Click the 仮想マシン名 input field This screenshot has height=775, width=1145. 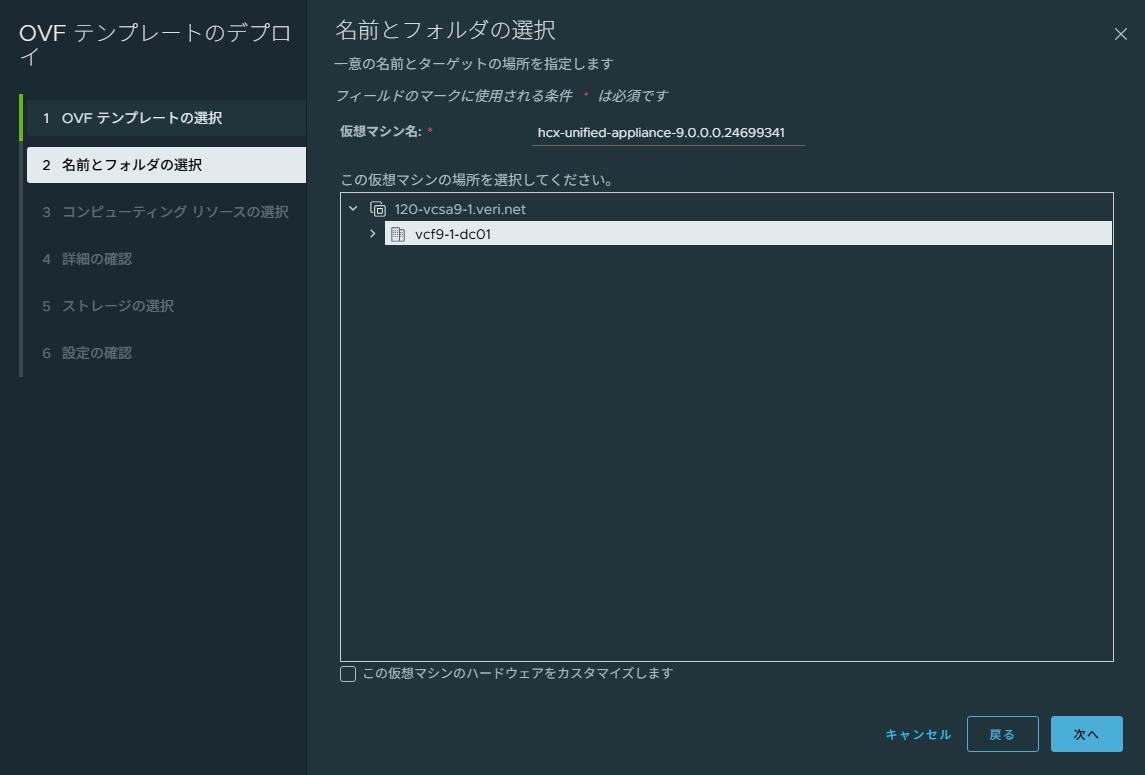point(668,131)
